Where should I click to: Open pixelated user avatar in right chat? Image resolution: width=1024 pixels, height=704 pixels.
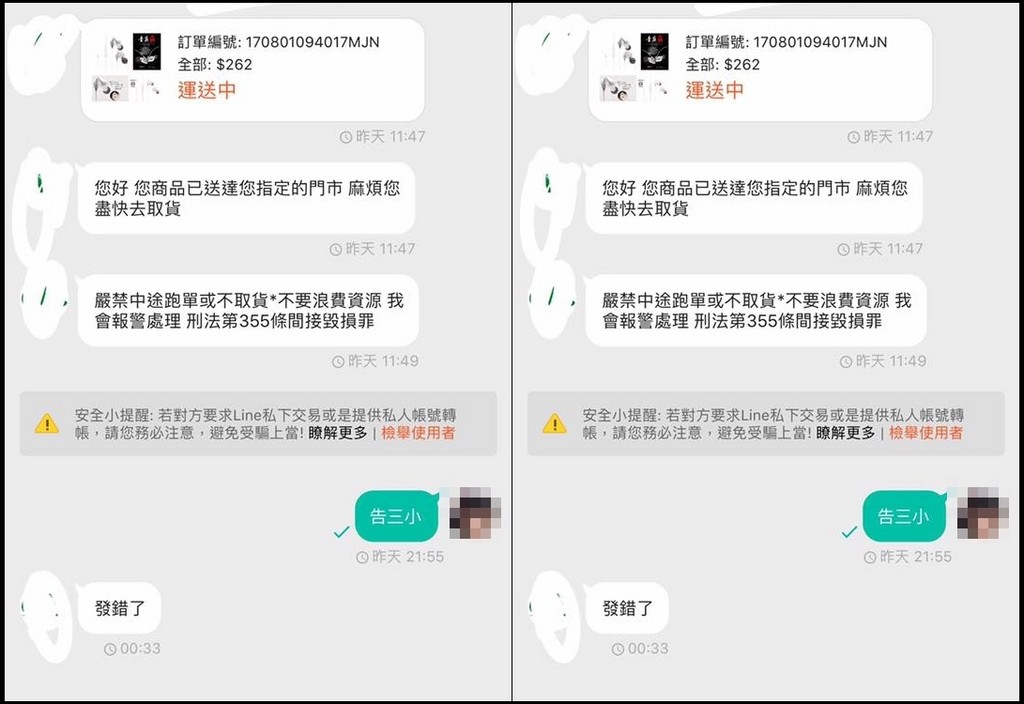click(x=983, y=513)
